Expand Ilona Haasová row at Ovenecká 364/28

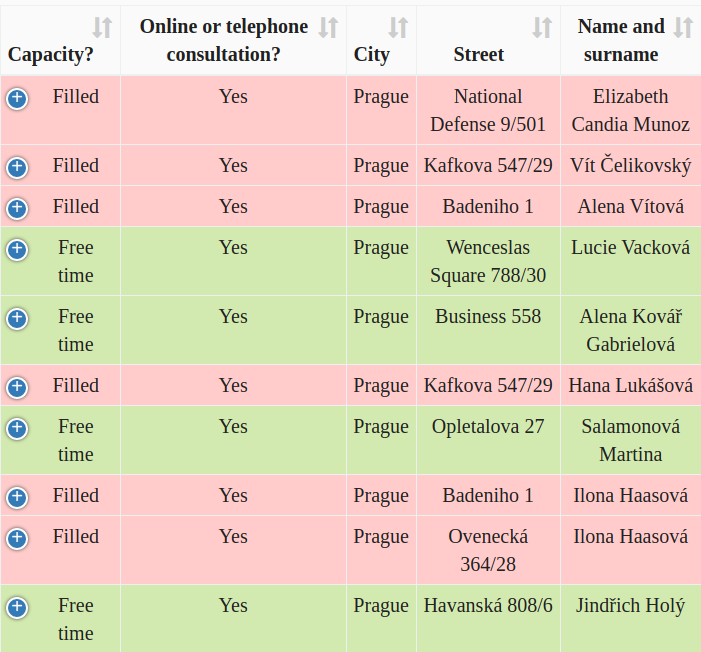pos(17,538)
